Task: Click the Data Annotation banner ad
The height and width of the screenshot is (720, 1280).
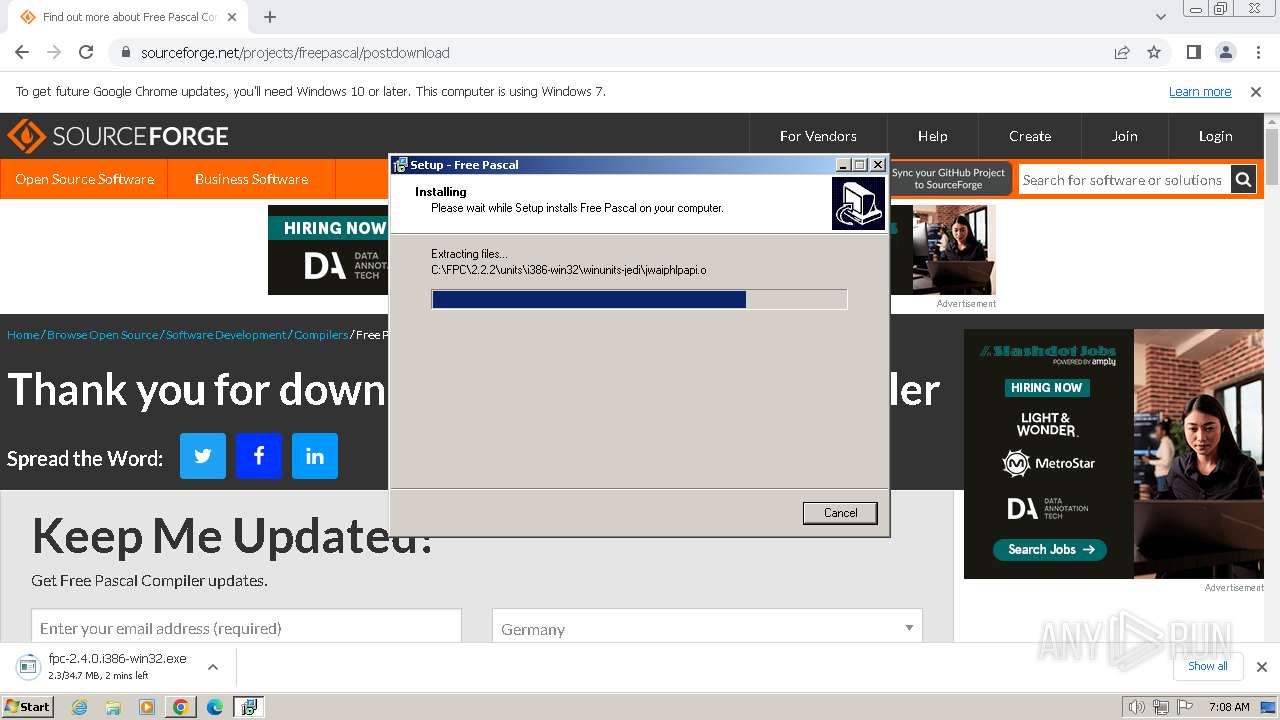Action: (327, 250)
